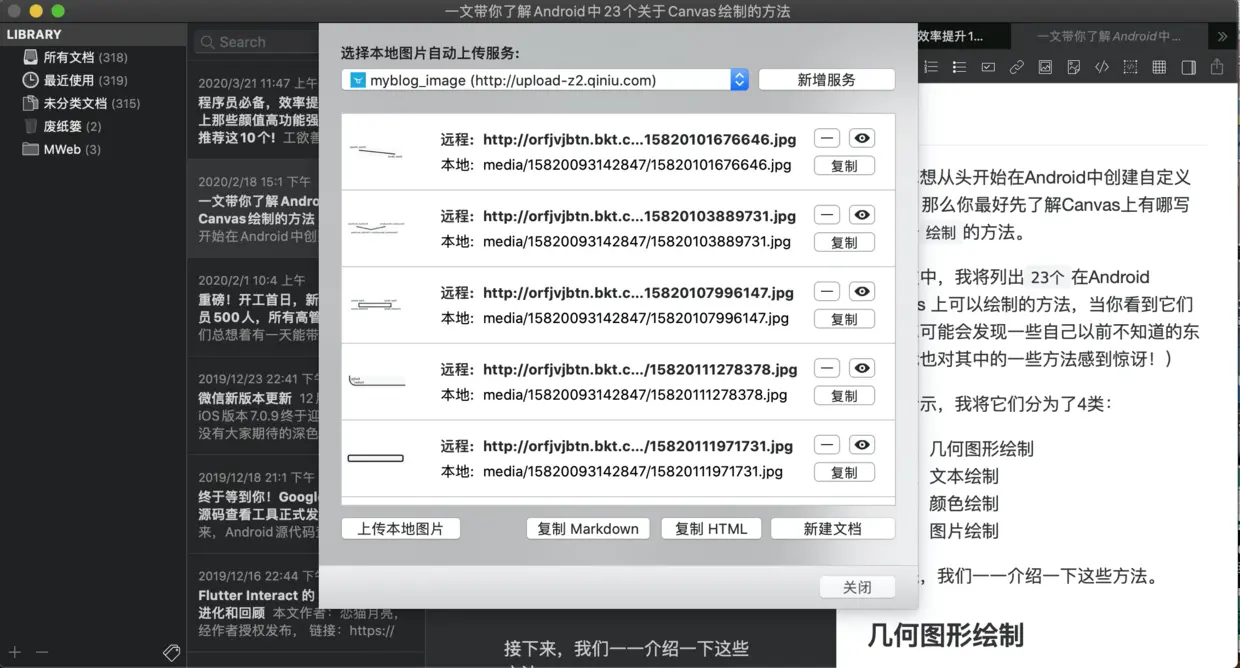The width and height of the screenshot is (1240, 668).
Task: Preview image 15820107996147.jpg with eye button
Action: tap(862, 292)
